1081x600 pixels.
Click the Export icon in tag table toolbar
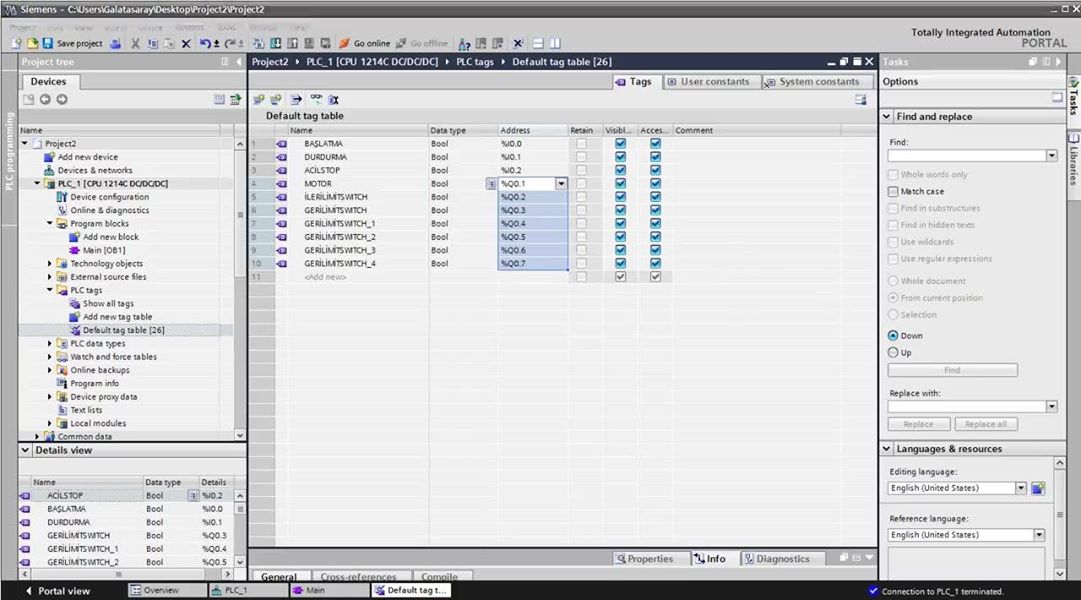tap(296, 99)
